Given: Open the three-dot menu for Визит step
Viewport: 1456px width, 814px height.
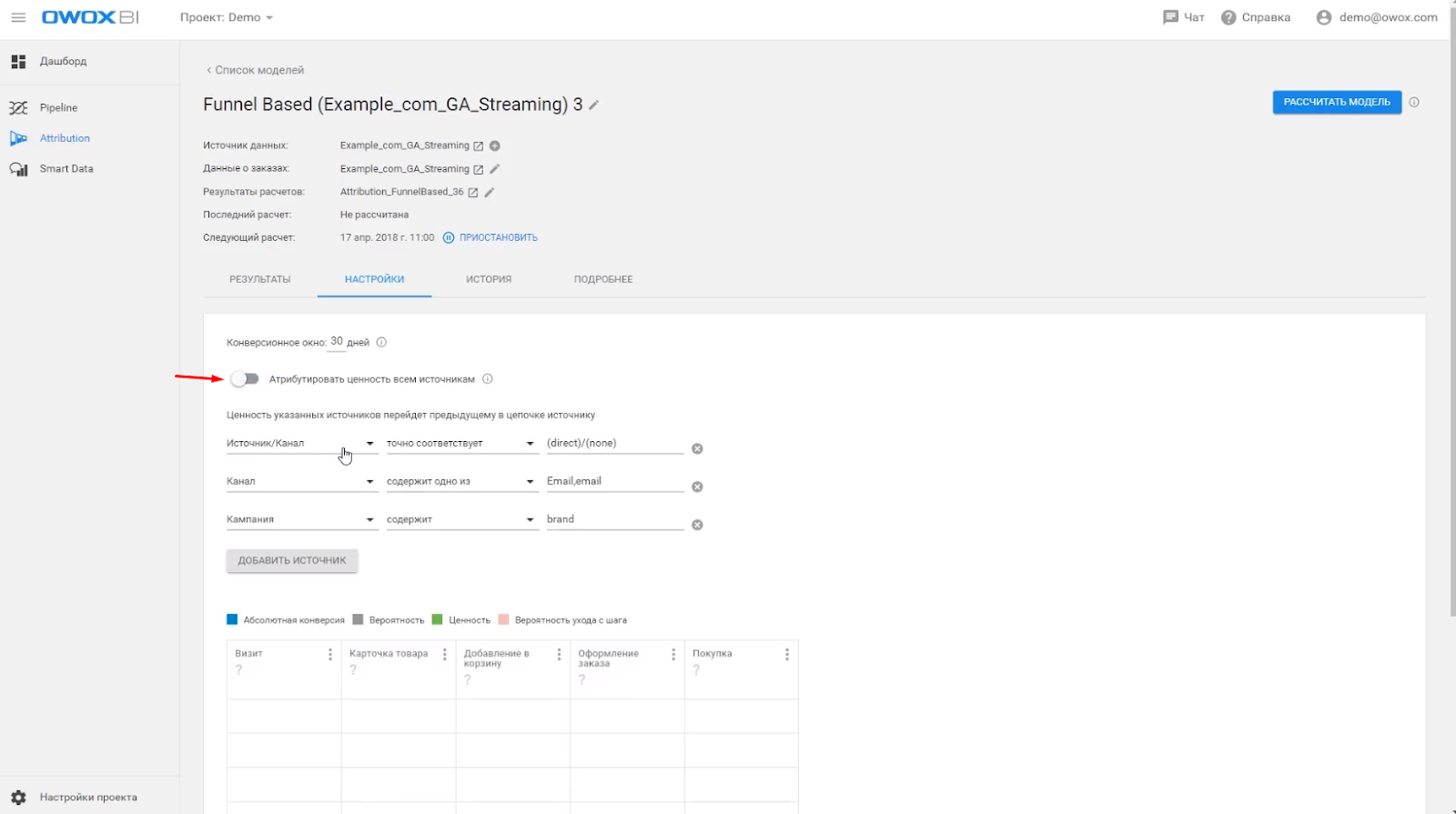Looking at the screenshot, I should [330, 655].
